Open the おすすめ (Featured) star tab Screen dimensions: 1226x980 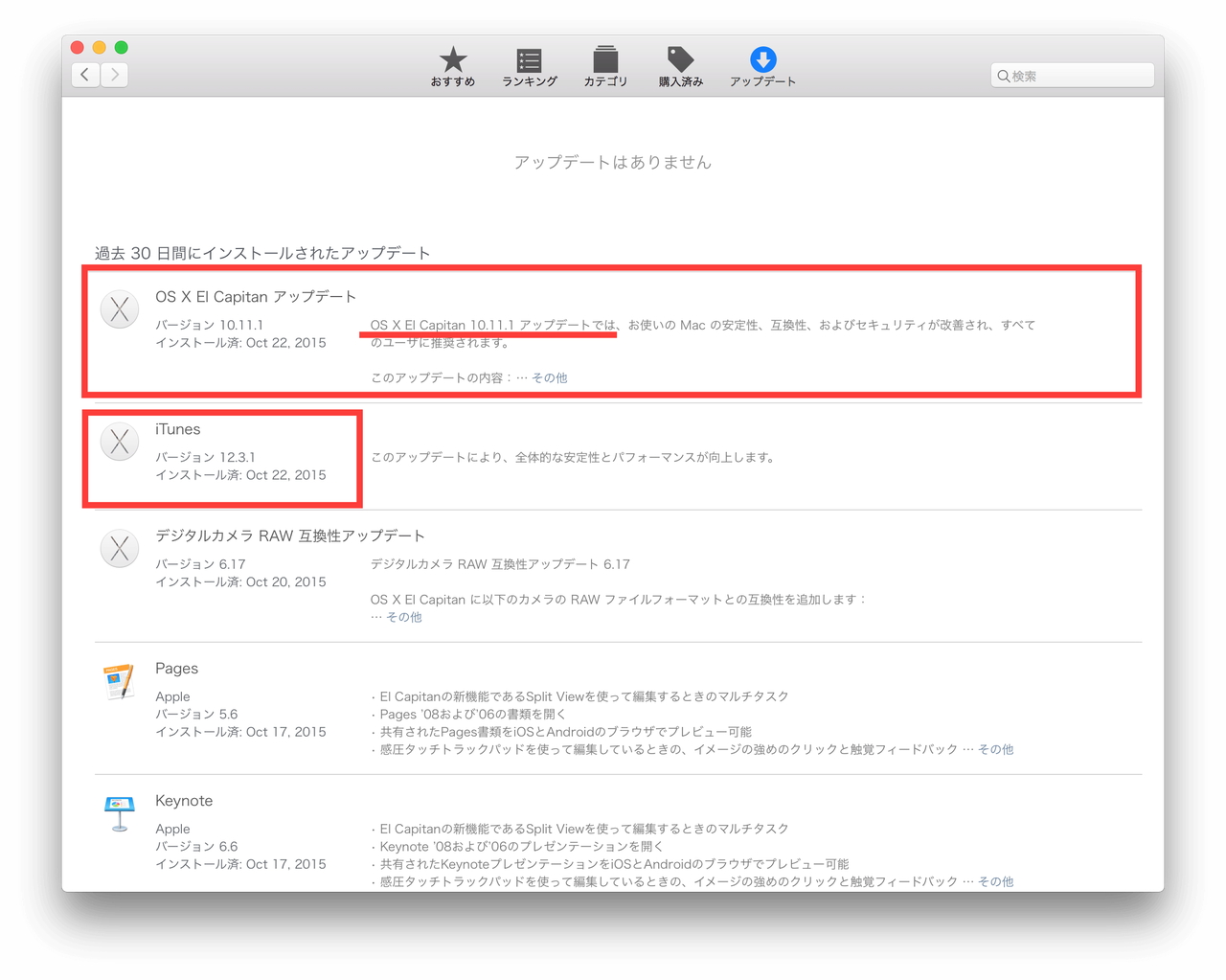453,67
